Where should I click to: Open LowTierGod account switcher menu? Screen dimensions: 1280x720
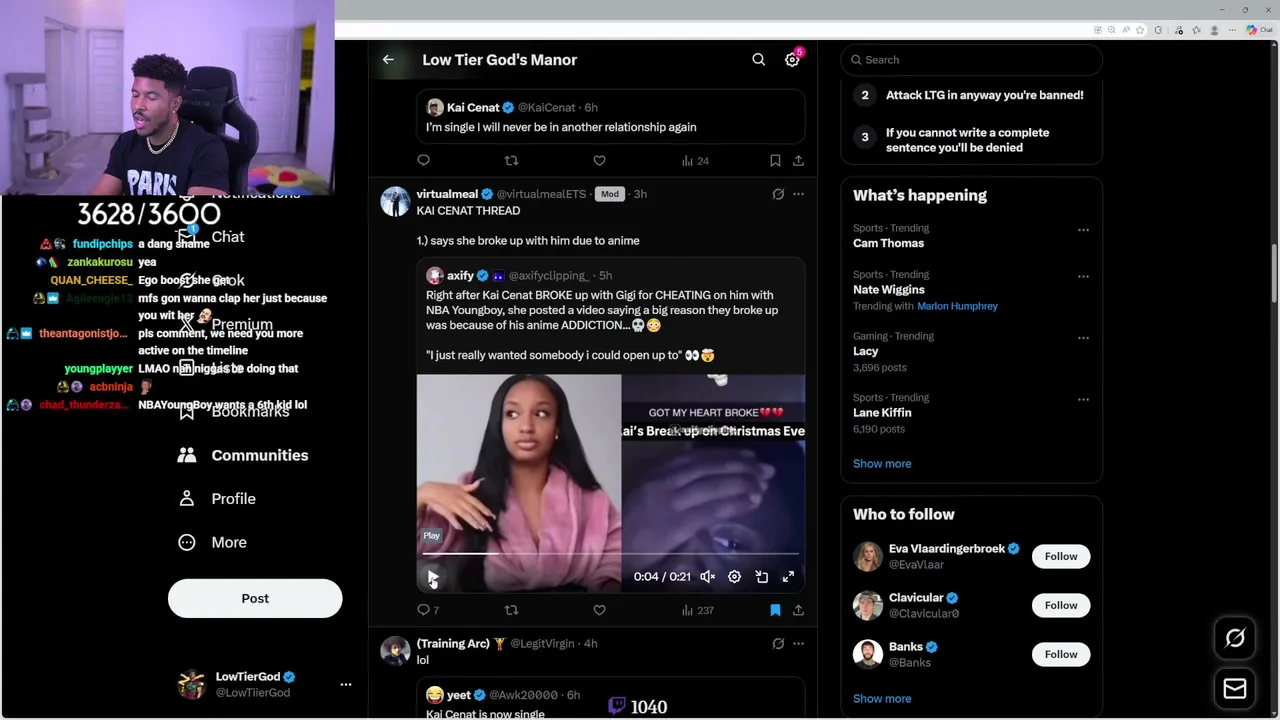point(346,684)
